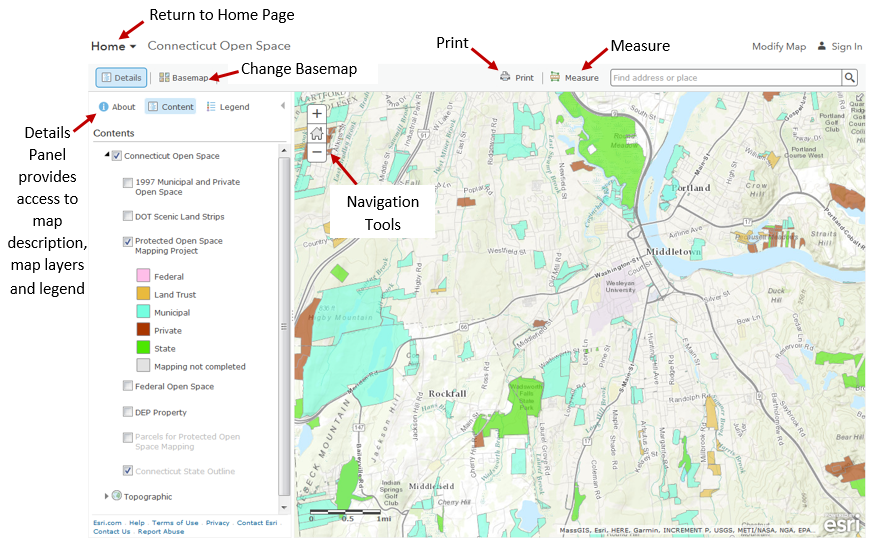883x555 pixels.
Task: Click the Federal pink legend swatch
Action: [143, 275]
